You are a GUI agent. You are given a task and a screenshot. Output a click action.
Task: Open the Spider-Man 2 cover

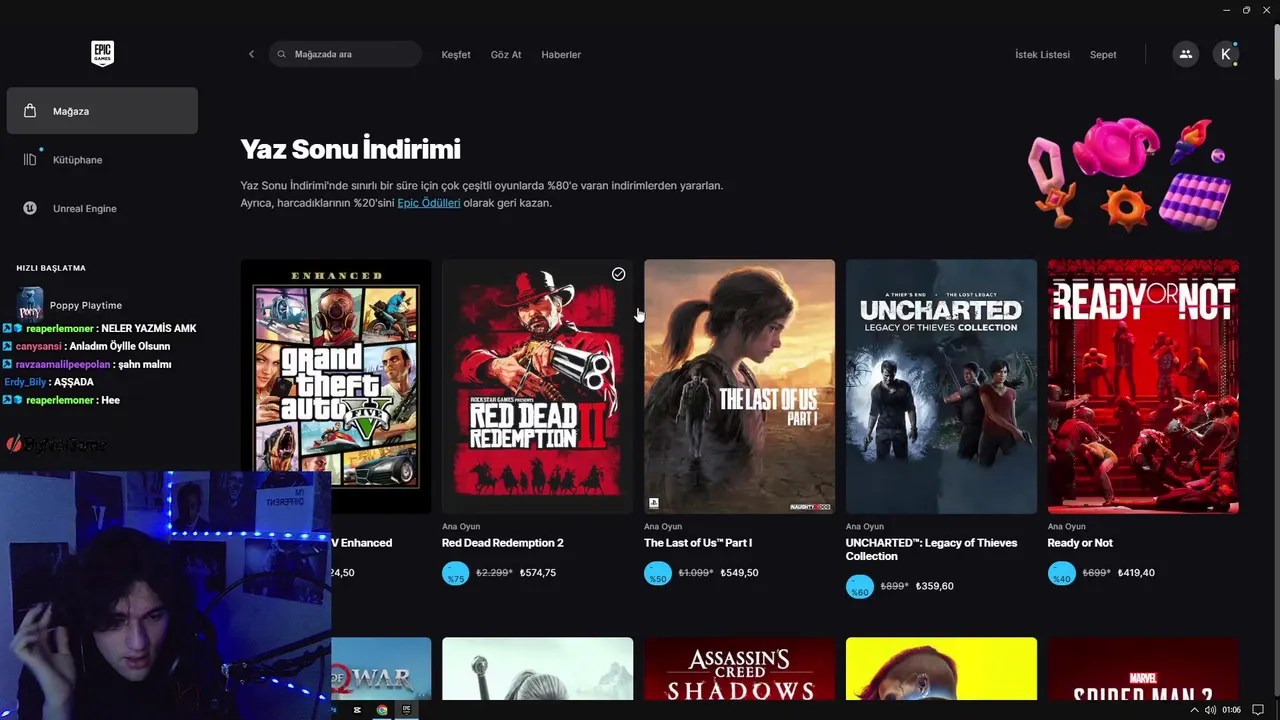1143,669
